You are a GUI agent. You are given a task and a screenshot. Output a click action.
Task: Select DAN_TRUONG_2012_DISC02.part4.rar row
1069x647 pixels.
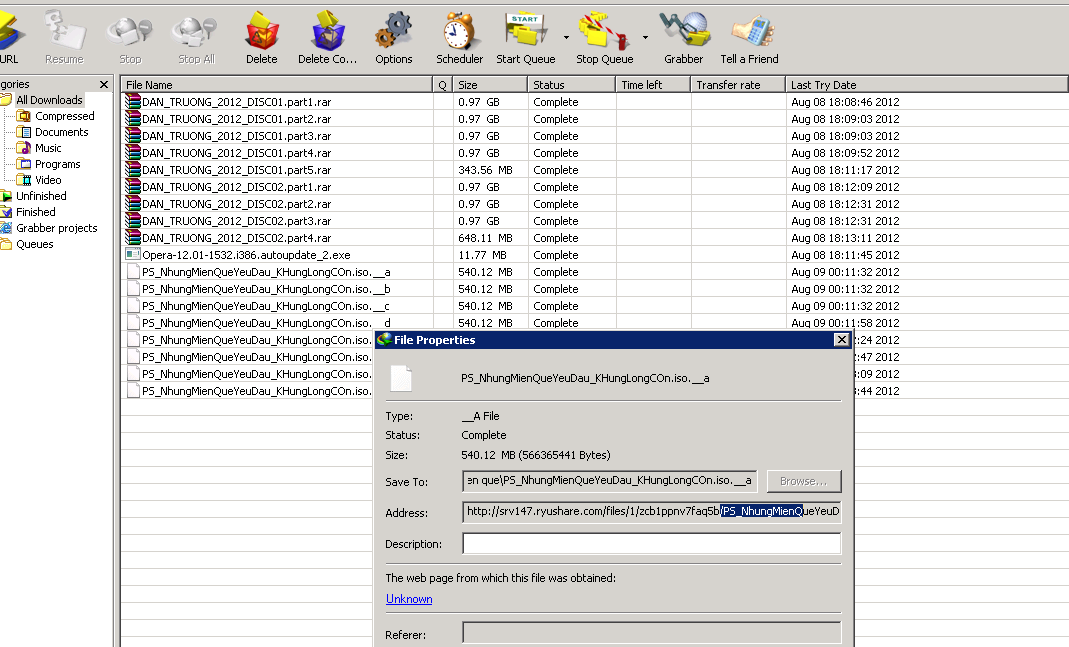point(237,239)
